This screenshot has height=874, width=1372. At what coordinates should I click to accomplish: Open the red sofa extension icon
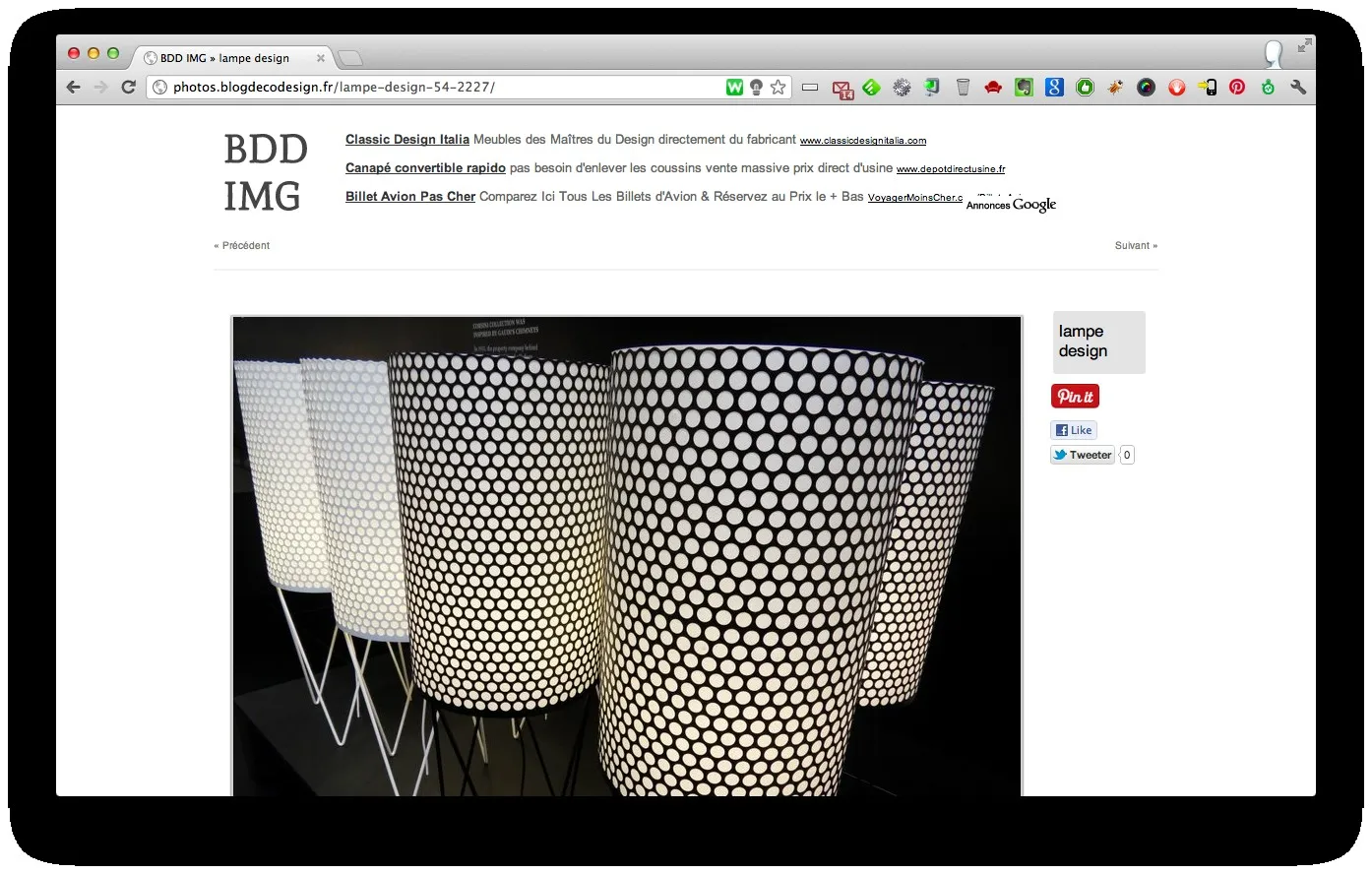994,88
